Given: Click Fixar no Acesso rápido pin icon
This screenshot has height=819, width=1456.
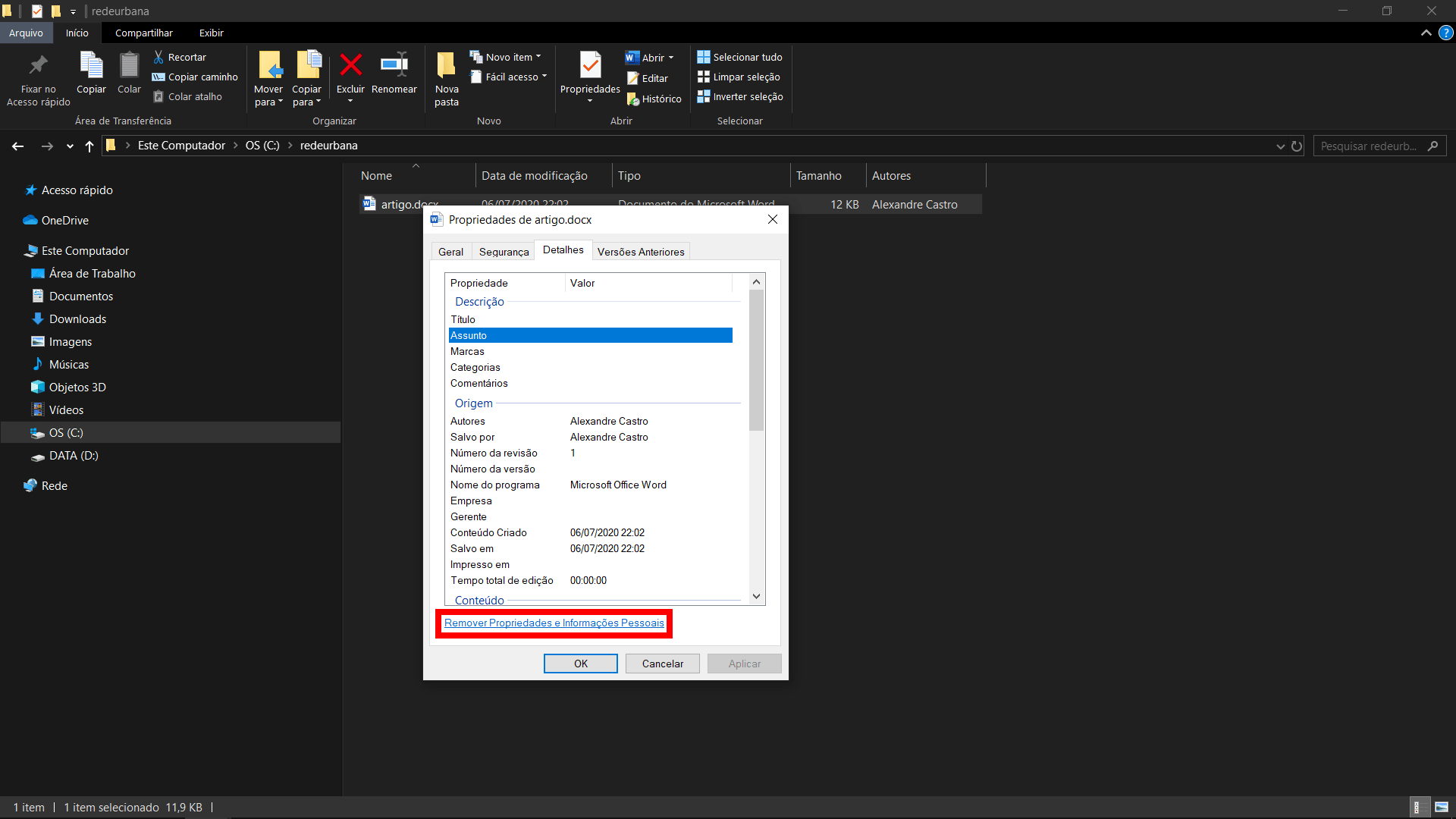Looking at the screenshot, I should point(38,65).
